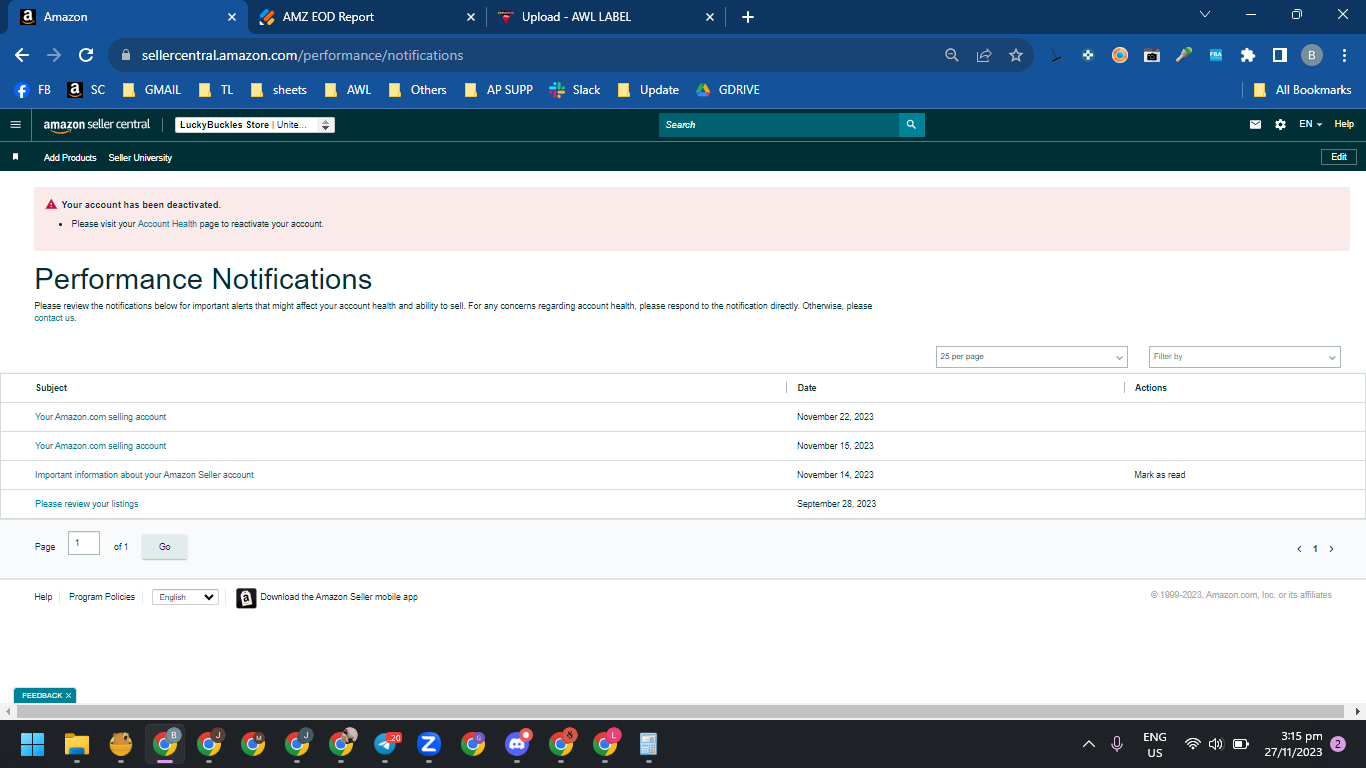Open the November 15 selling account notification
This screenshot has height=768, width=1366.
click(101, 446)
